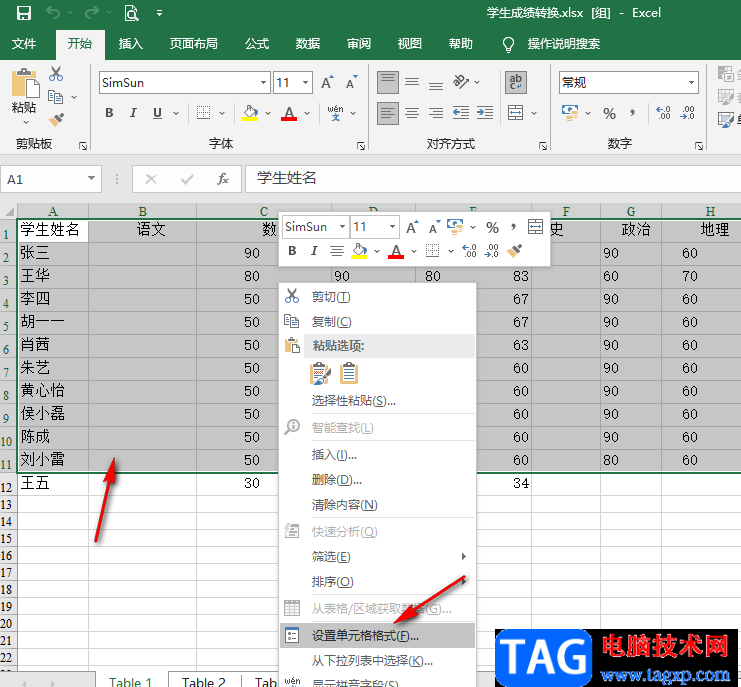741x687 pixels.
Task: Click Merge and Center icon in ribbon
Action: click(515, 113)
